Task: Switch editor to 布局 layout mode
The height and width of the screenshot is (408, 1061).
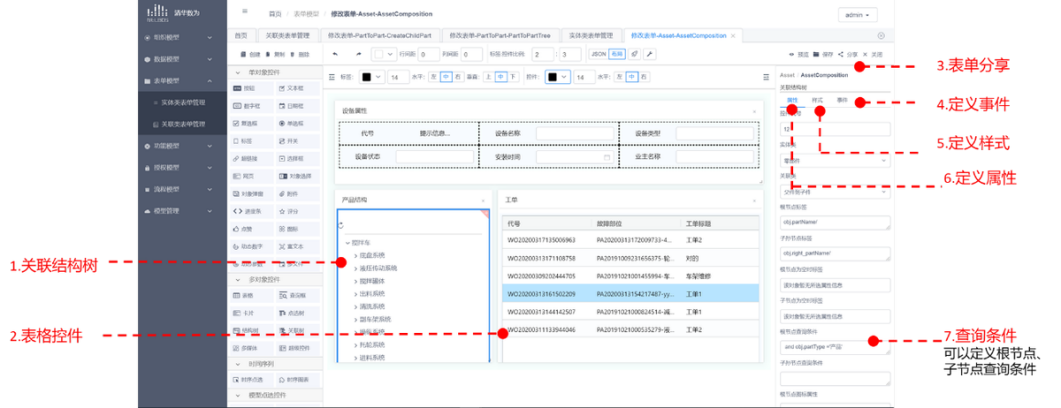Action: [616, 54]
